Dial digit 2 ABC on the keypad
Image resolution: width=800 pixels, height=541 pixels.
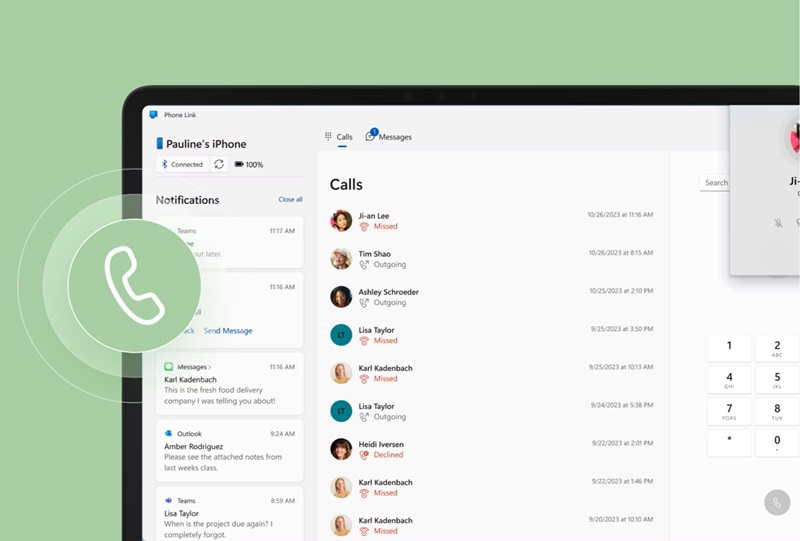[777, 348]
